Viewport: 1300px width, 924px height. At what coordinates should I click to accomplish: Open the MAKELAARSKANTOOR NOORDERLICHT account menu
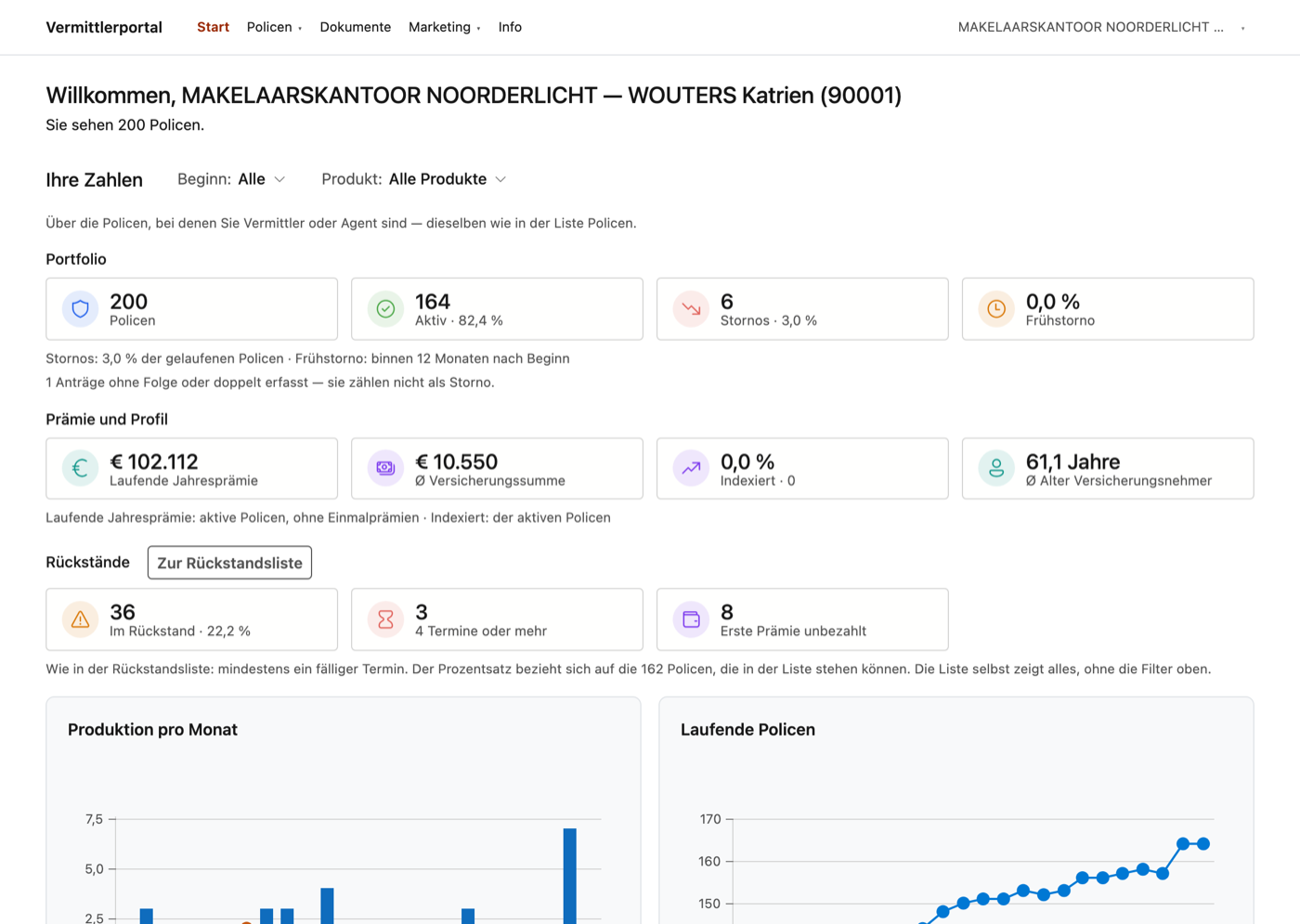[1101, 27]
